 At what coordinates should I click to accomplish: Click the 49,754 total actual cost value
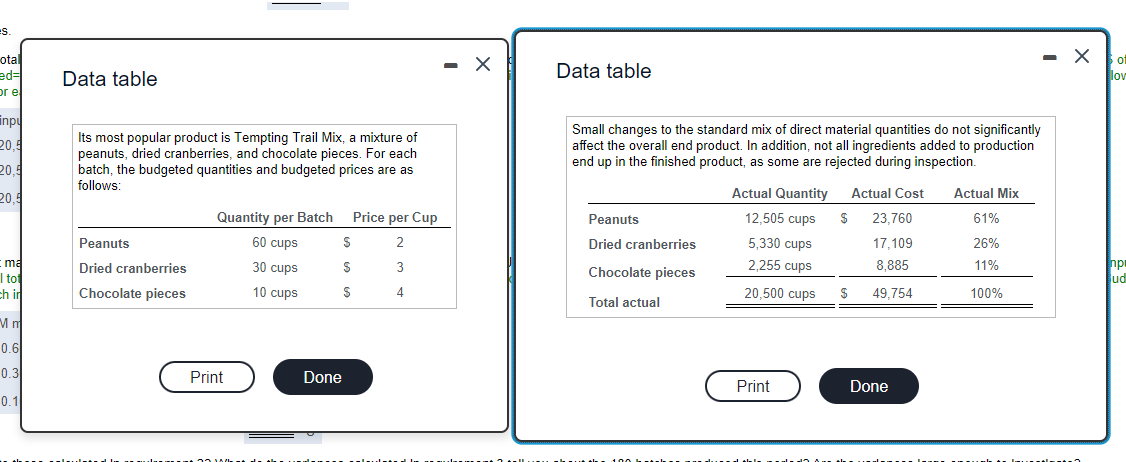[x=891, y=294]
